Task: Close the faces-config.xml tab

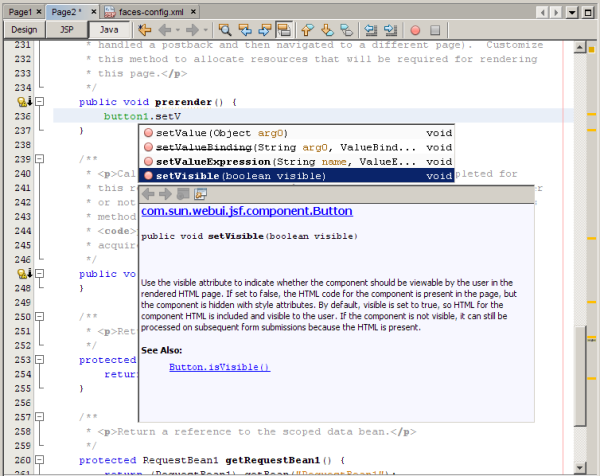Action: point(193,12)
